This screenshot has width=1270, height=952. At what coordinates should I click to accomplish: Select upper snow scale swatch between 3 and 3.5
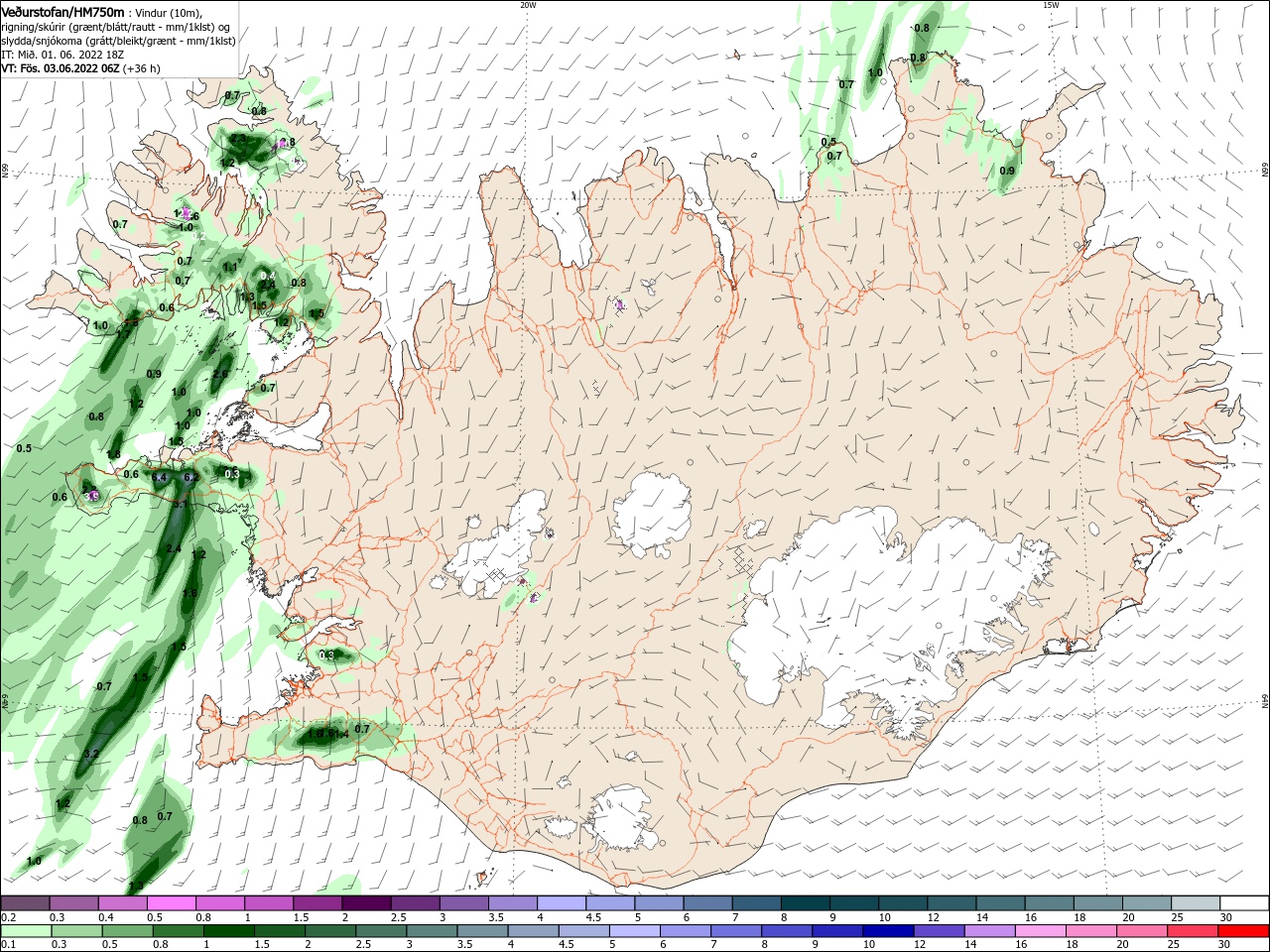(462, 903)
